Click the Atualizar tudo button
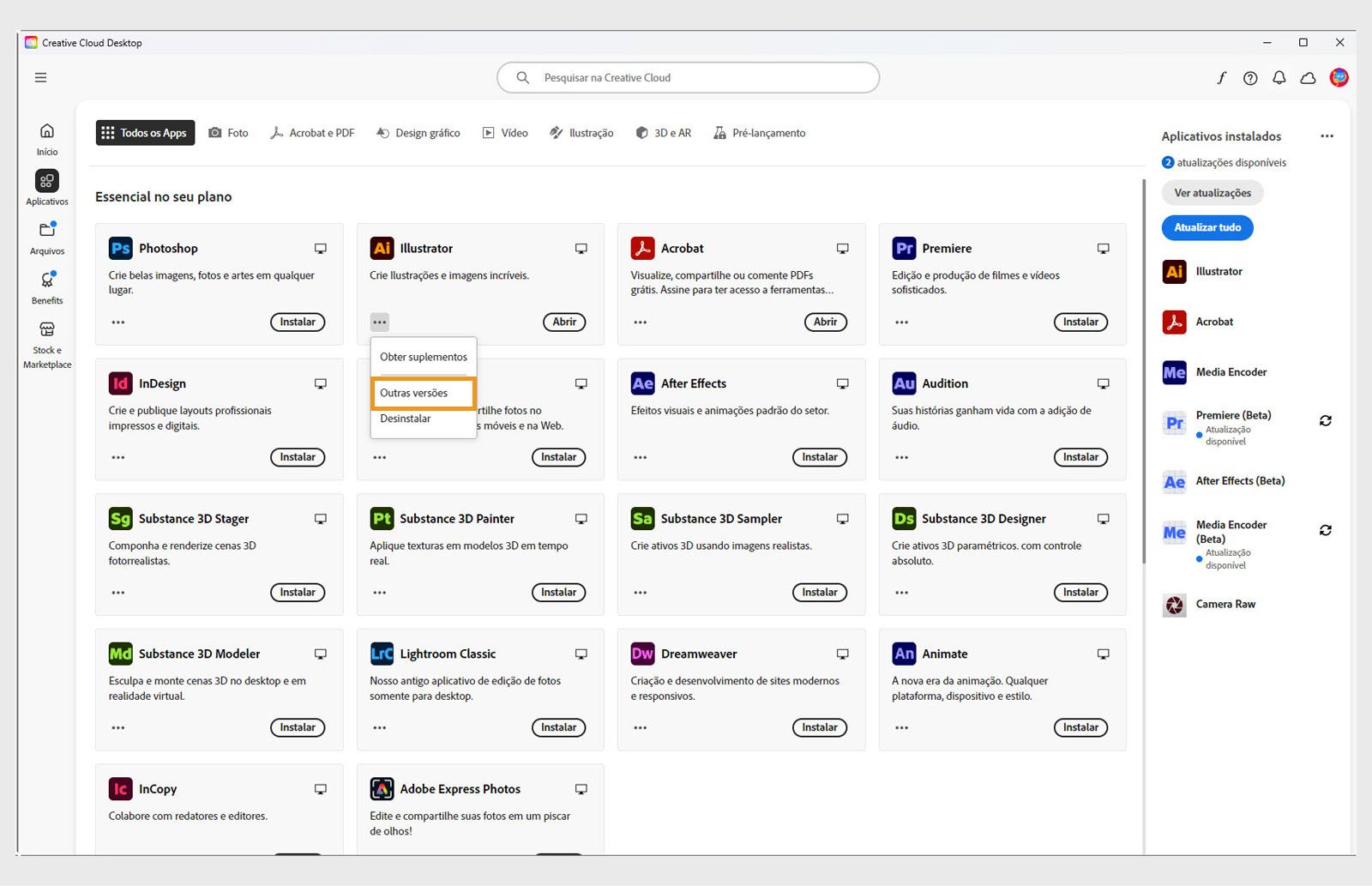This screenshot has height=886, width=1372. click(x=1207, y=227)
